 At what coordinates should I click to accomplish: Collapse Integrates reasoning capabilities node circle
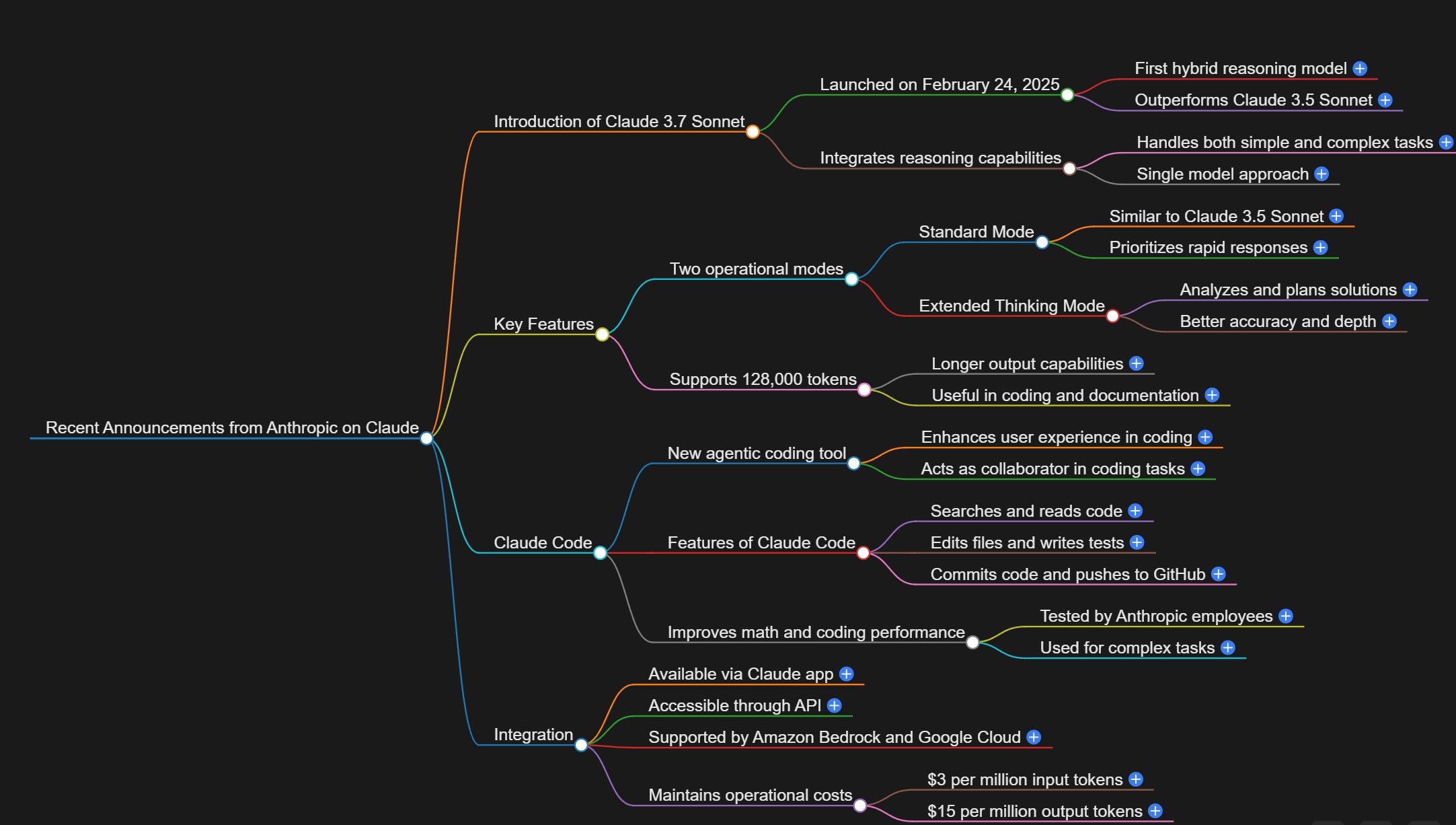click(1069, 168)
